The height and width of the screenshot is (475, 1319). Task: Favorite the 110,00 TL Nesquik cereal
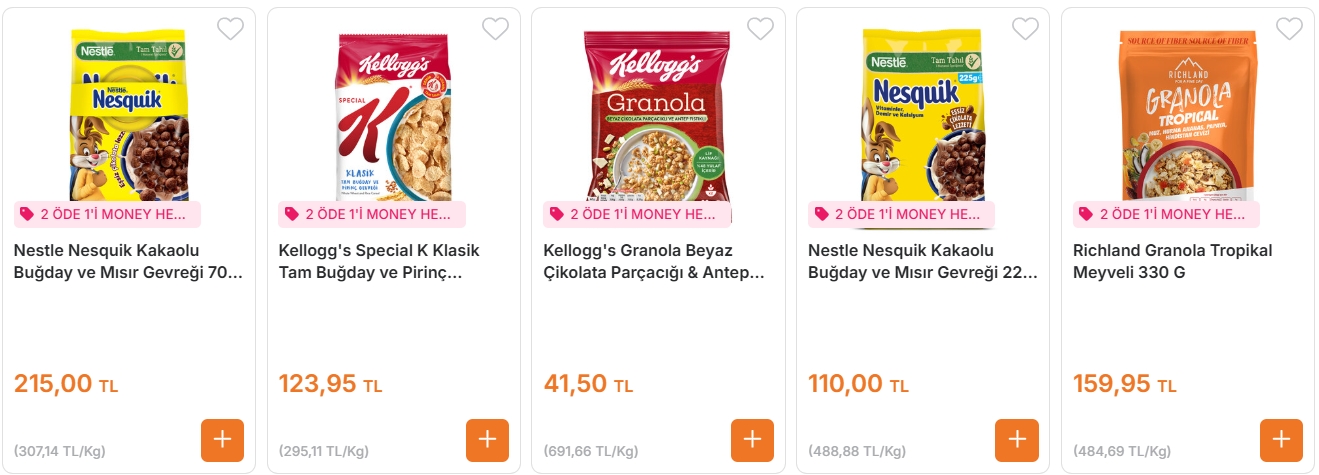1025,29
